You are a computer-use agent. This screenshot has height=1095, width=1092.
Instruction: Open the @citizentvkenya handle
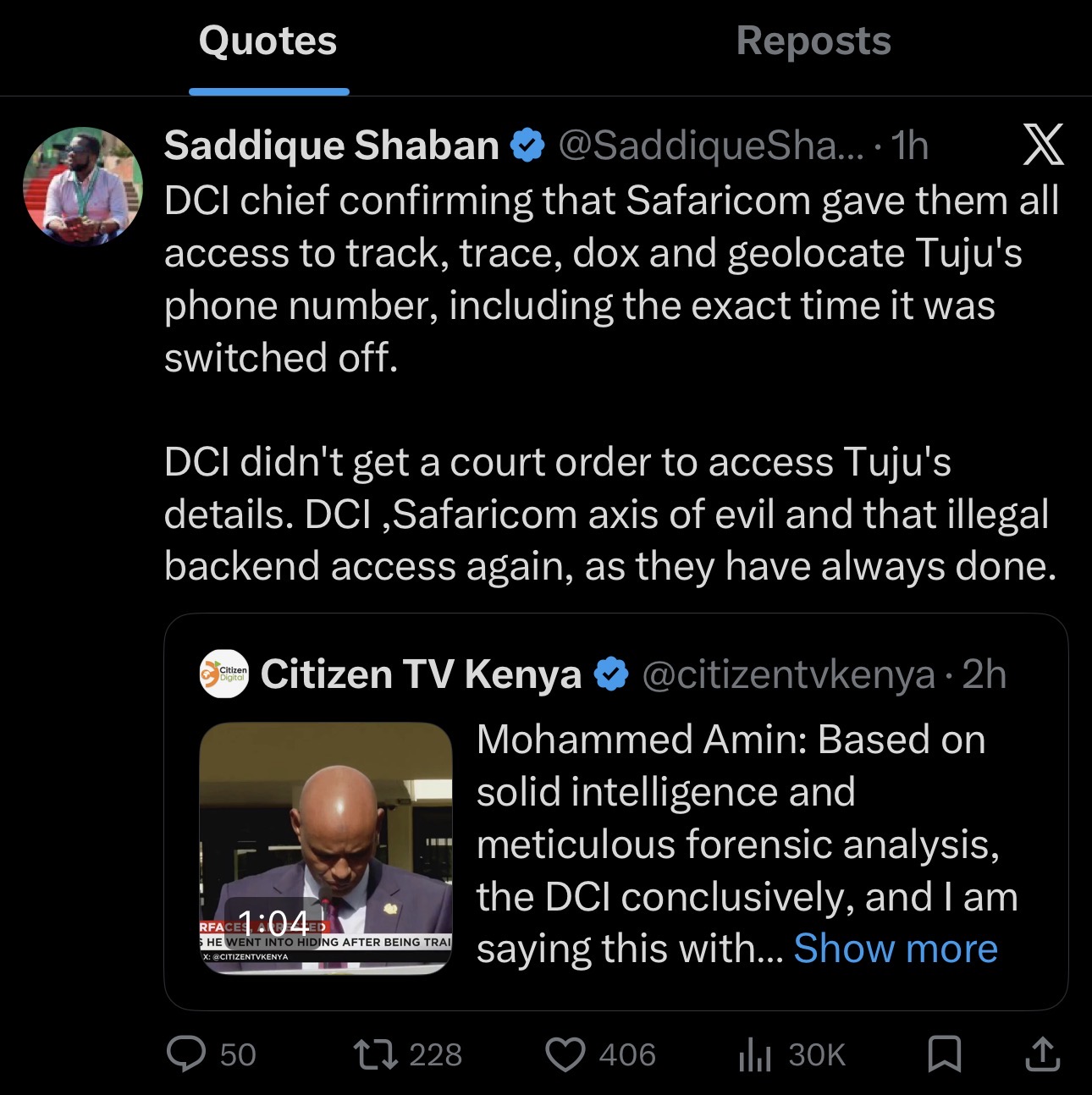pyautogui.click(x=788, y=674)
